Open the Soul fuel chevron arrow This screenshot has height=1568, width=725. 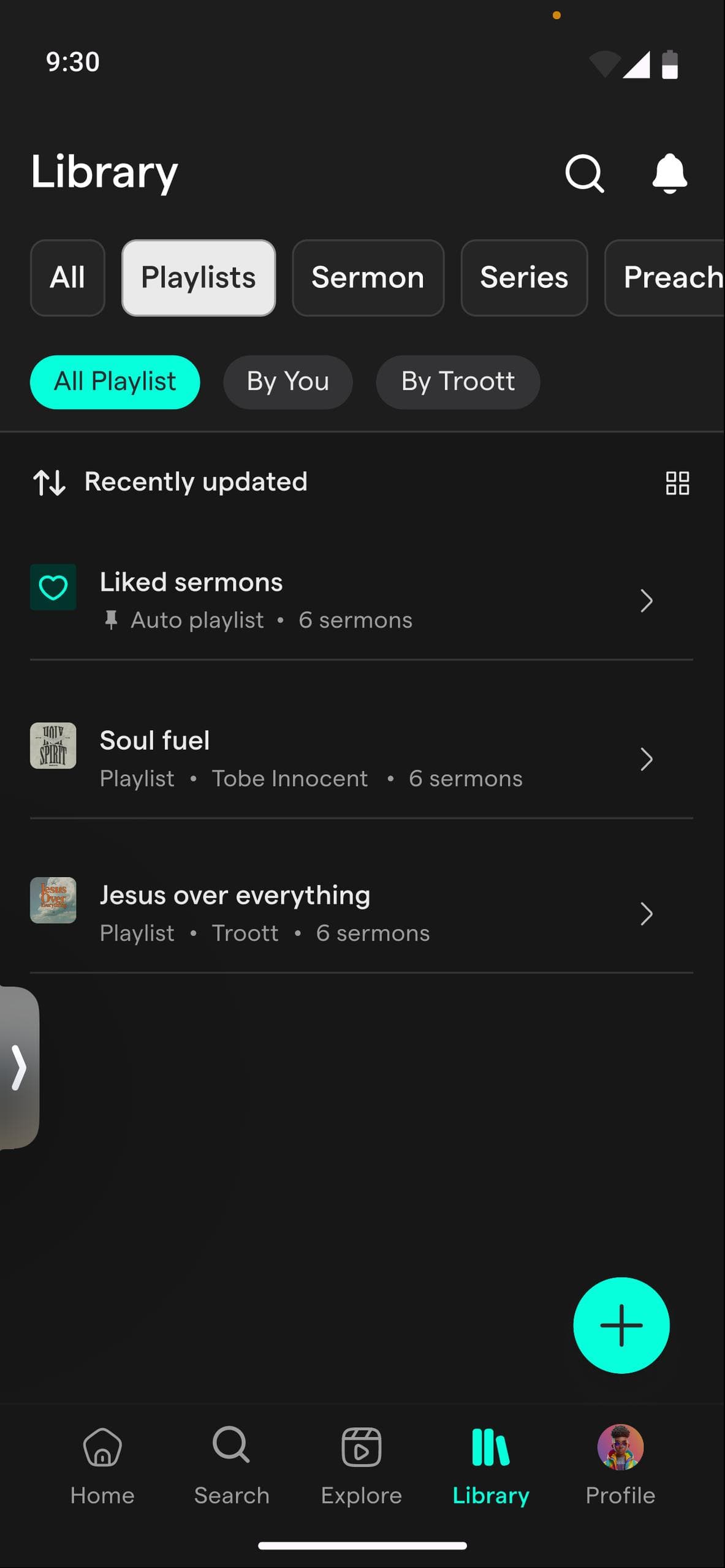coord(647,759)
